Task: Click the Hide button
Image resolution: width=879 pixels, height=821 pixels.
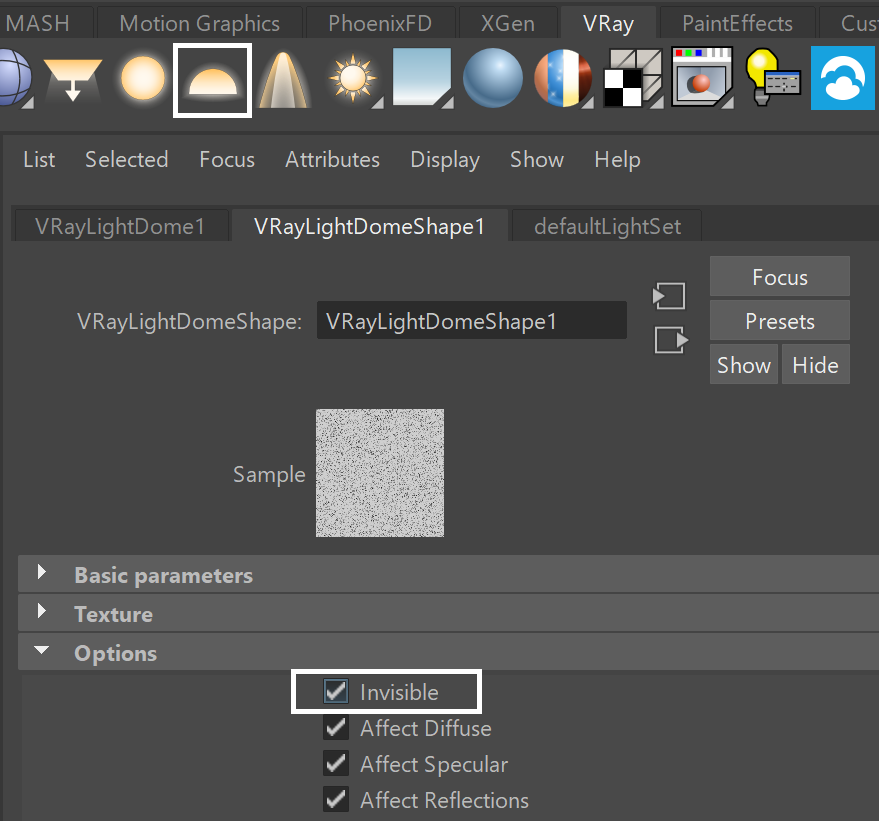Action: (816, 364)
